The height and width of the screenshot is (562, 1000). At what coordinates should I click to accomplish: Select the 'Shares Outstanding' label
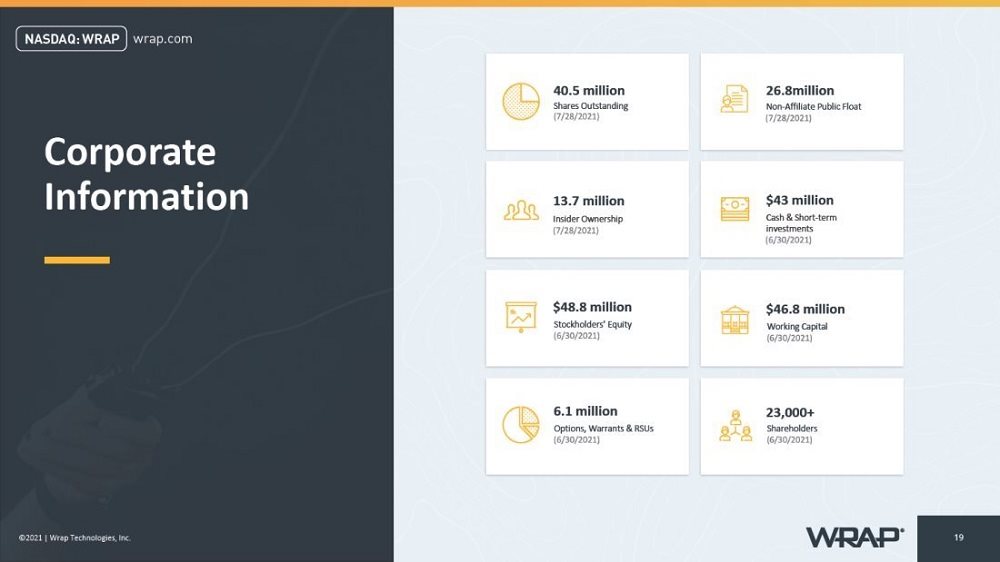pos(591,106)
